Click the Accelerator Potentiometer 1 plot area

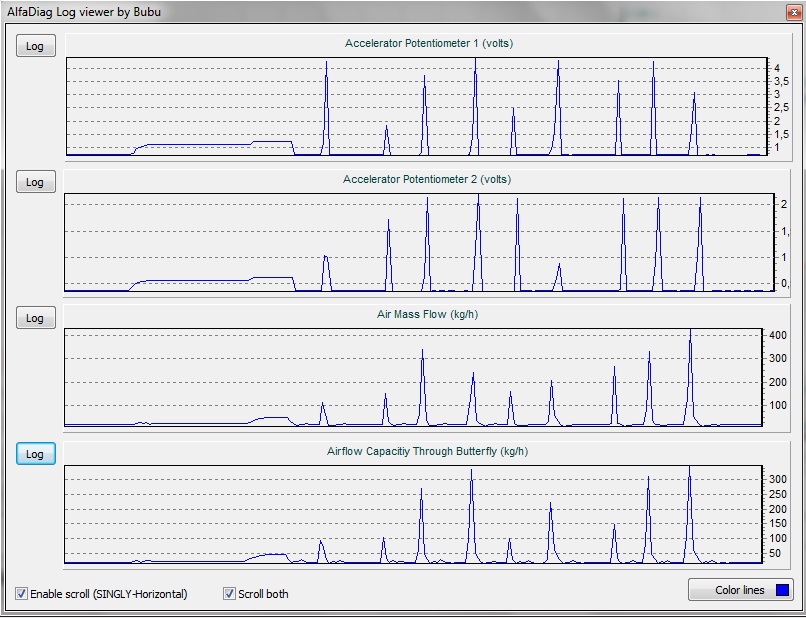[x=417, y=106]
